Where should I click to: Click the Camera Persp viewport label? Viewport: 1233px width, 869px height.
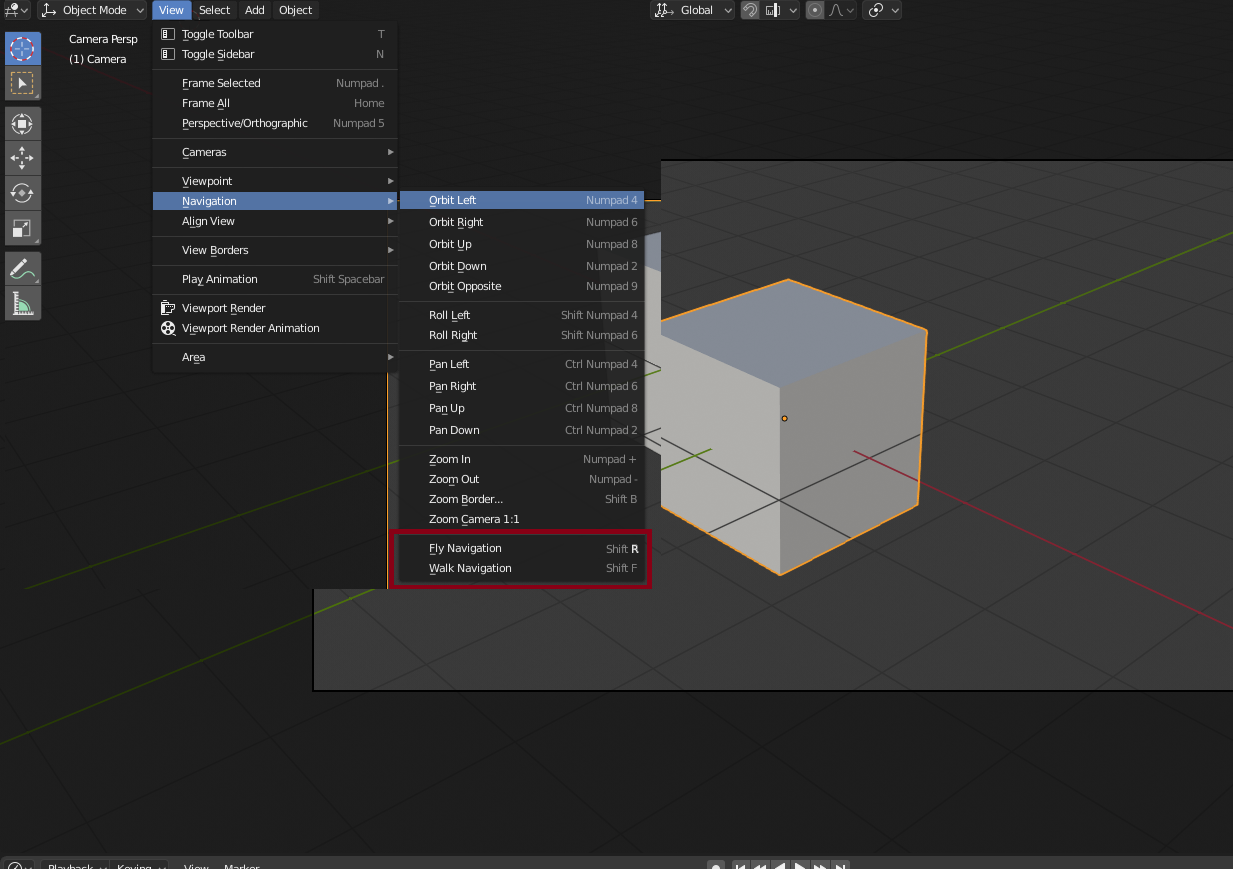tap(103, 39)
